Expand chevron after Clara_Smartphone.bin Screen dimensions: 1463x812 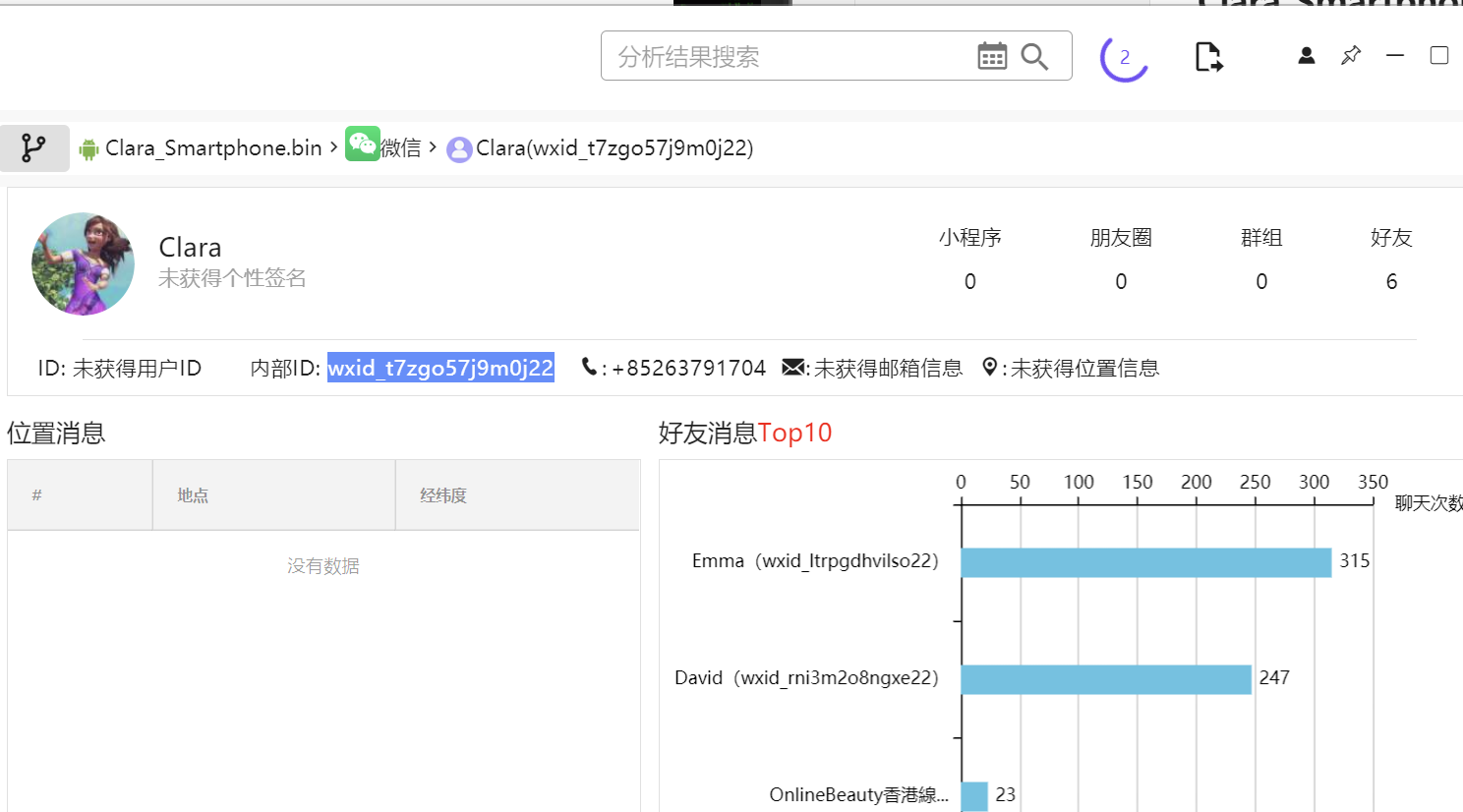click(x=334, y=146)
